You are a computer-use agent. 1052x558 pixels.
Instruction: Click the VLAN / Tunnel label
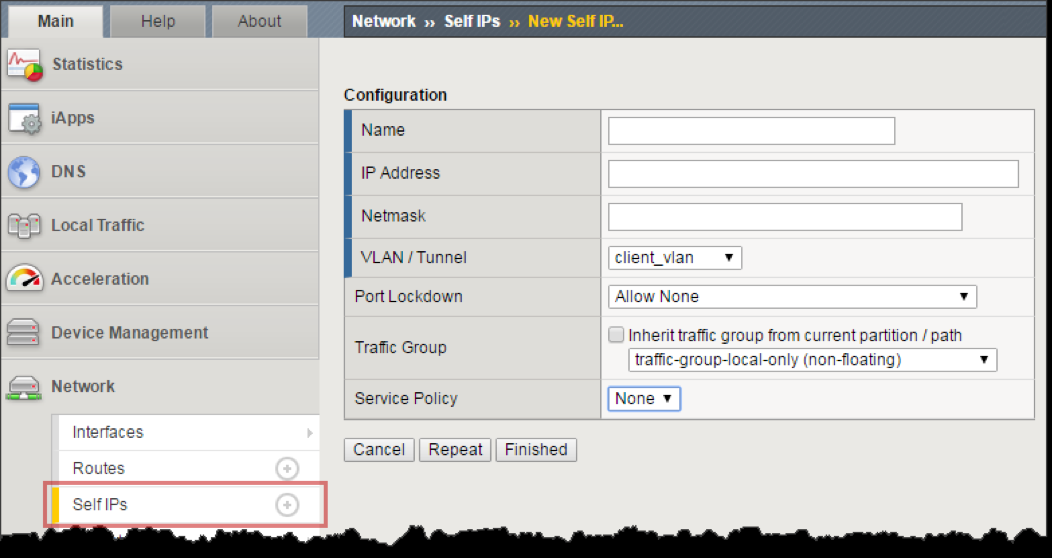coord(414,258)
